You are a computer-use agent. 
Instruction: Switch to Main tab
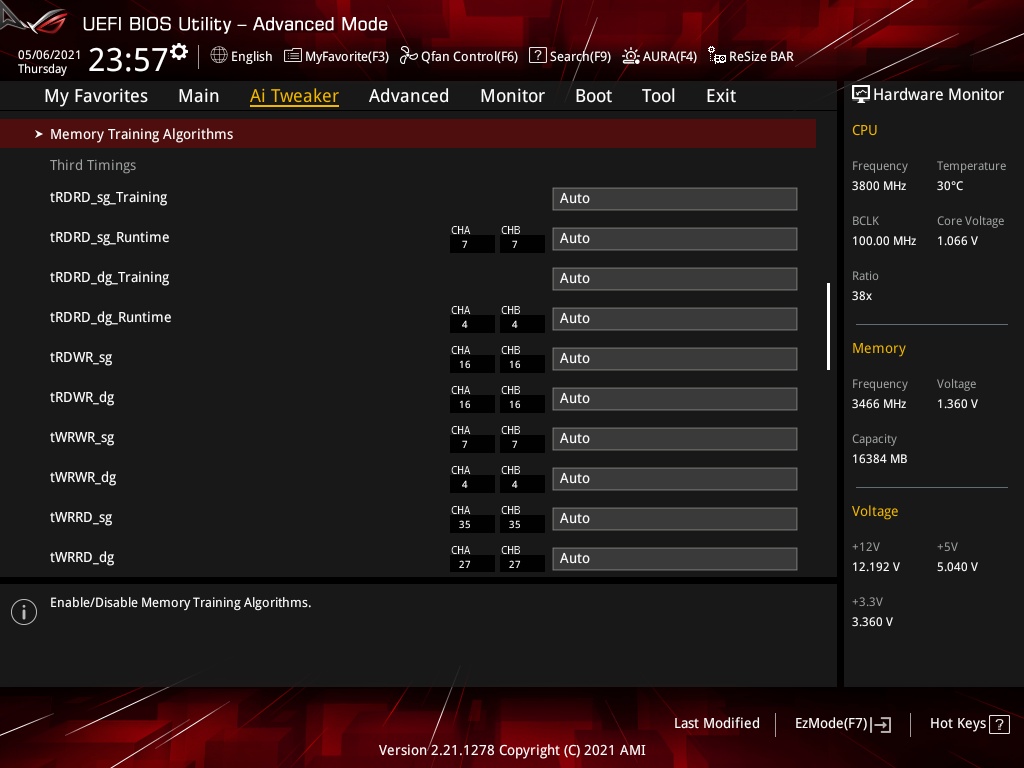tap(199, 96)
